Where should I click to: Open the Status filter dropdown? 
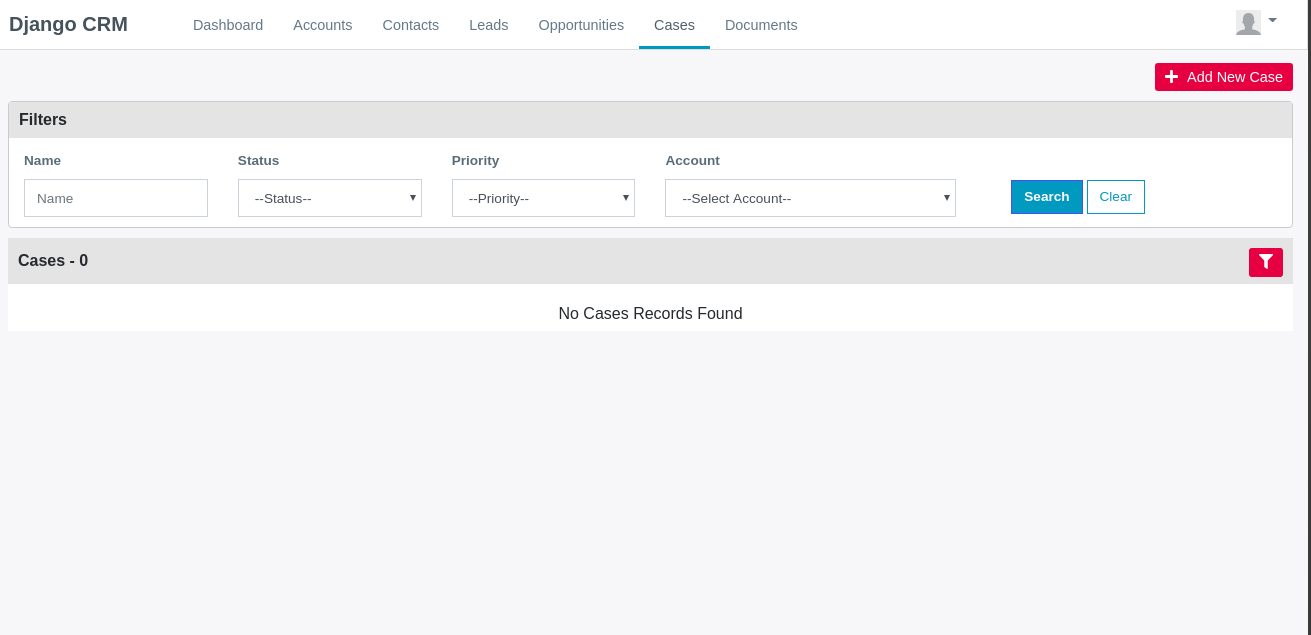click(x=330, y=198)
